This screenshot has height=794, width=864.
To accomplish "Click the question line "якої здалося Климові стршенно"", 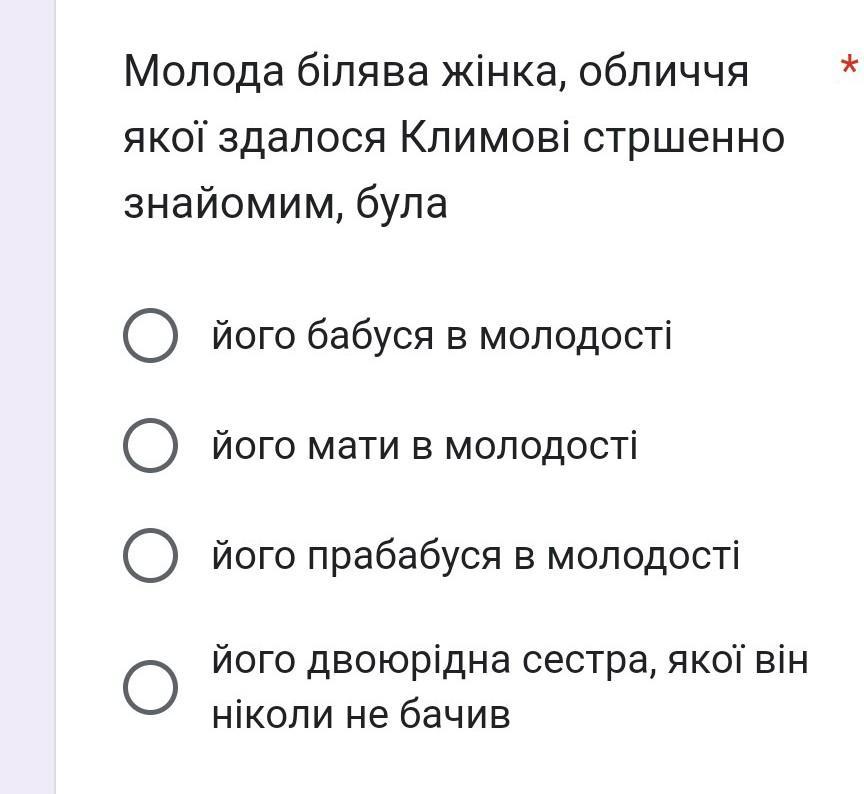I will (454, 138).
